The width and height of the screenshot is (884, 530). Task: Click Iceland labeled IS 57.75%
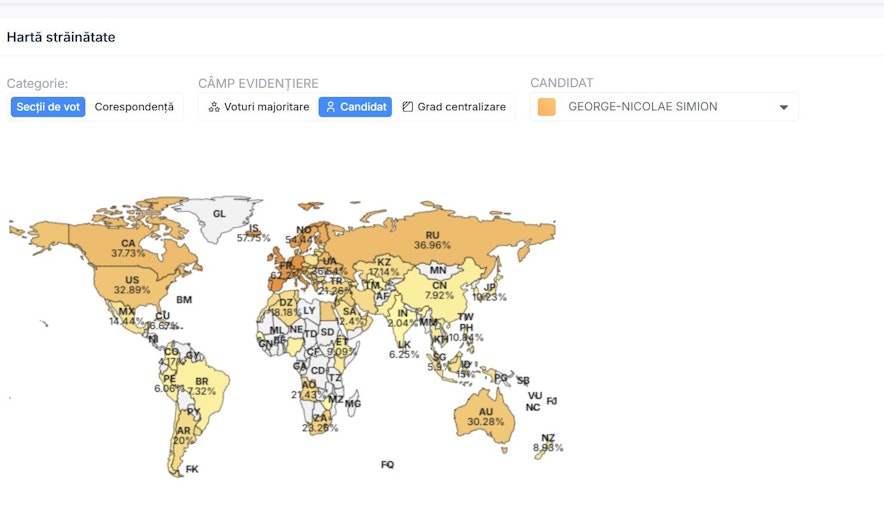click(x=254, y=233)
